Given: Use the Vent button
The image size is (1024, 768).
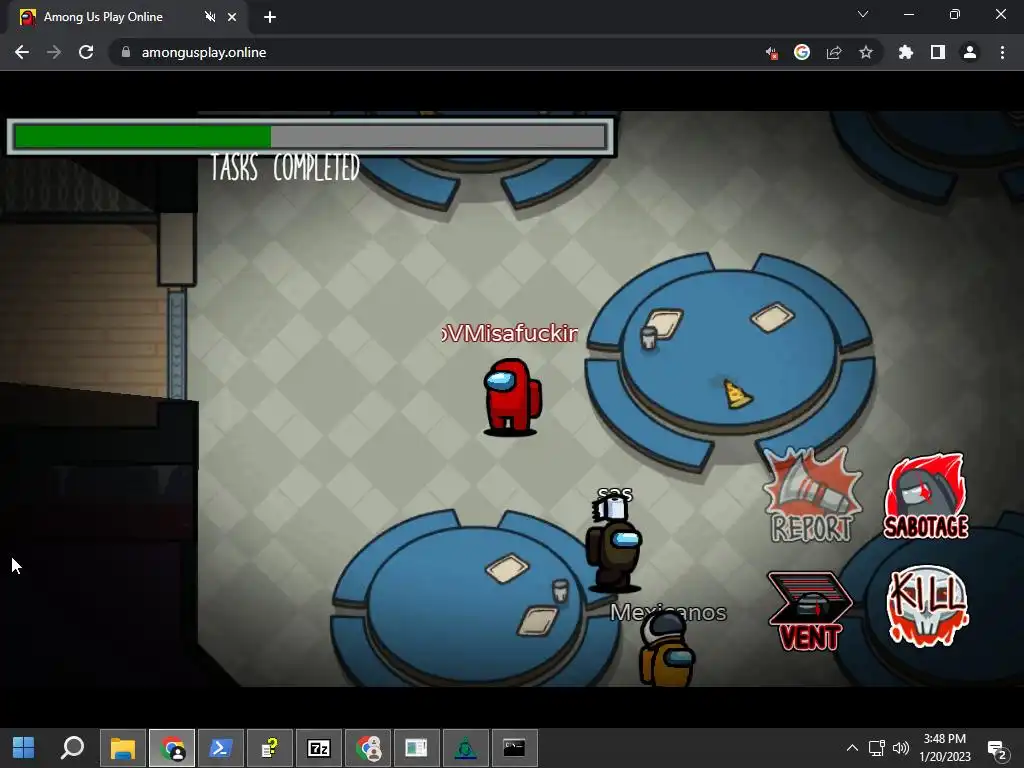Looking at the screenshot, I should click(810, 611).
